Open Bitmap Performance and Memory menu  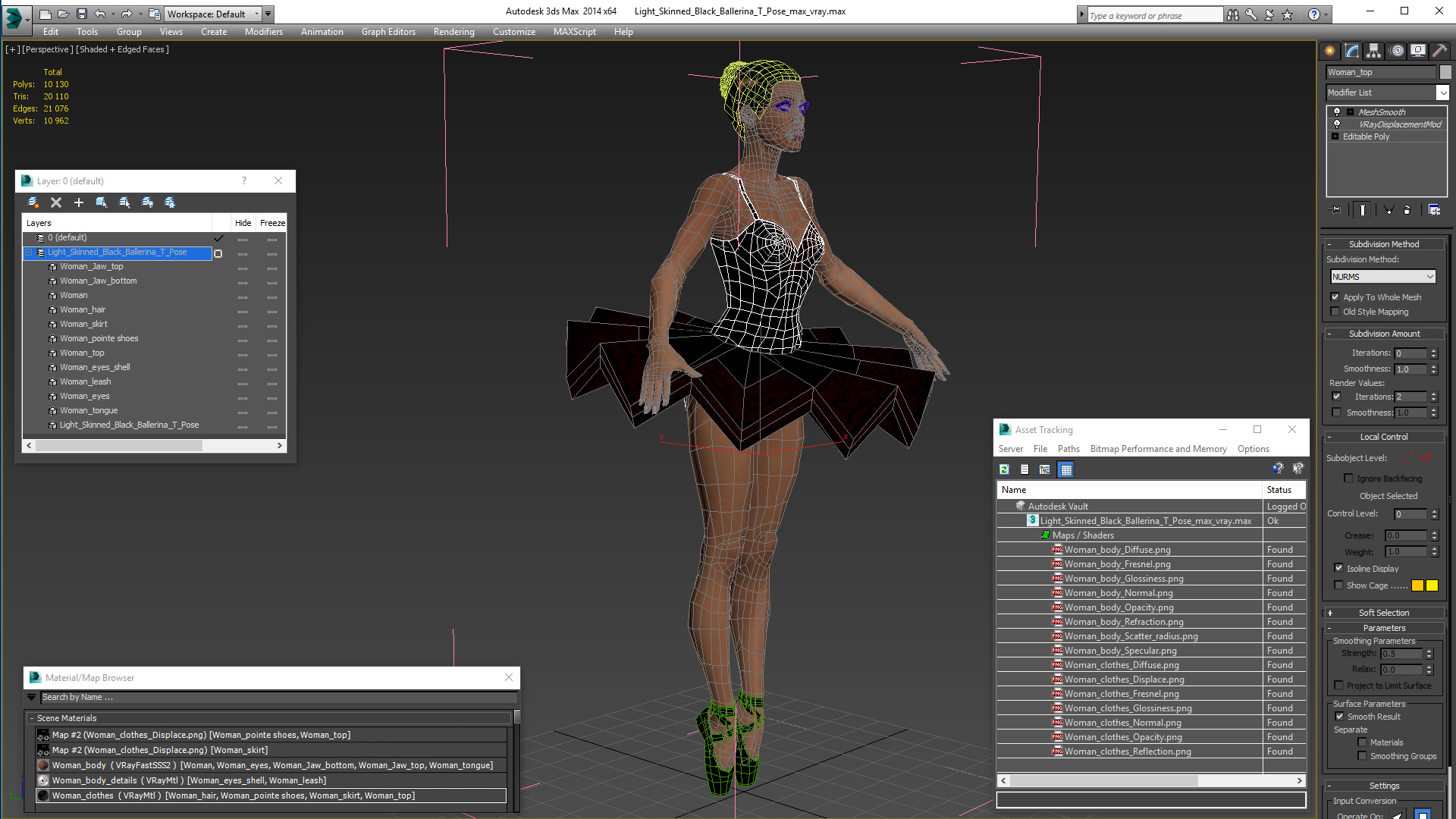tap(1158, 449)
